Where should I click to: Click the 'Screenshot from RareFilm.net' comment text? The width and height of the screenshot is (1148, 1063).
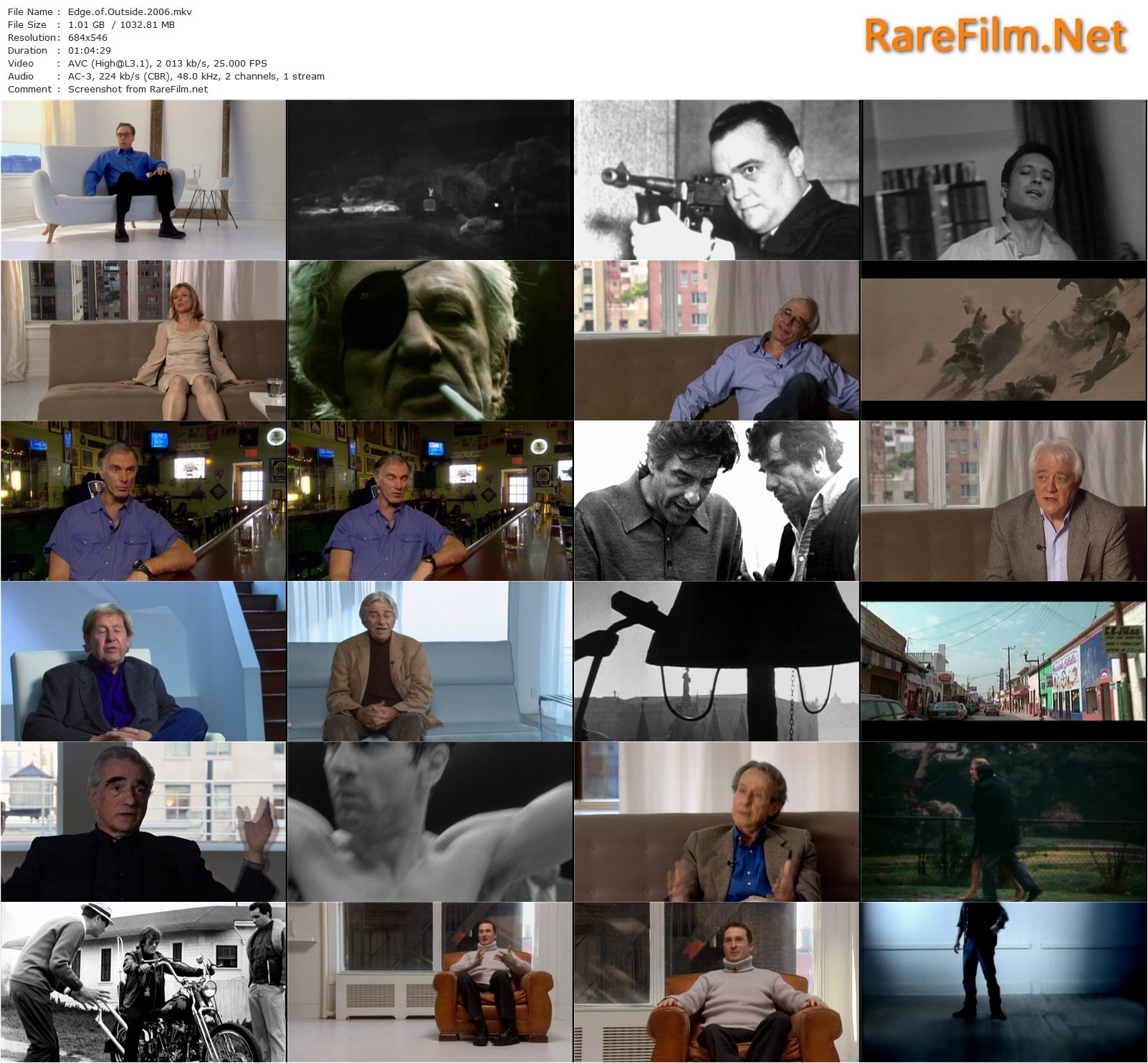[138, 89]
